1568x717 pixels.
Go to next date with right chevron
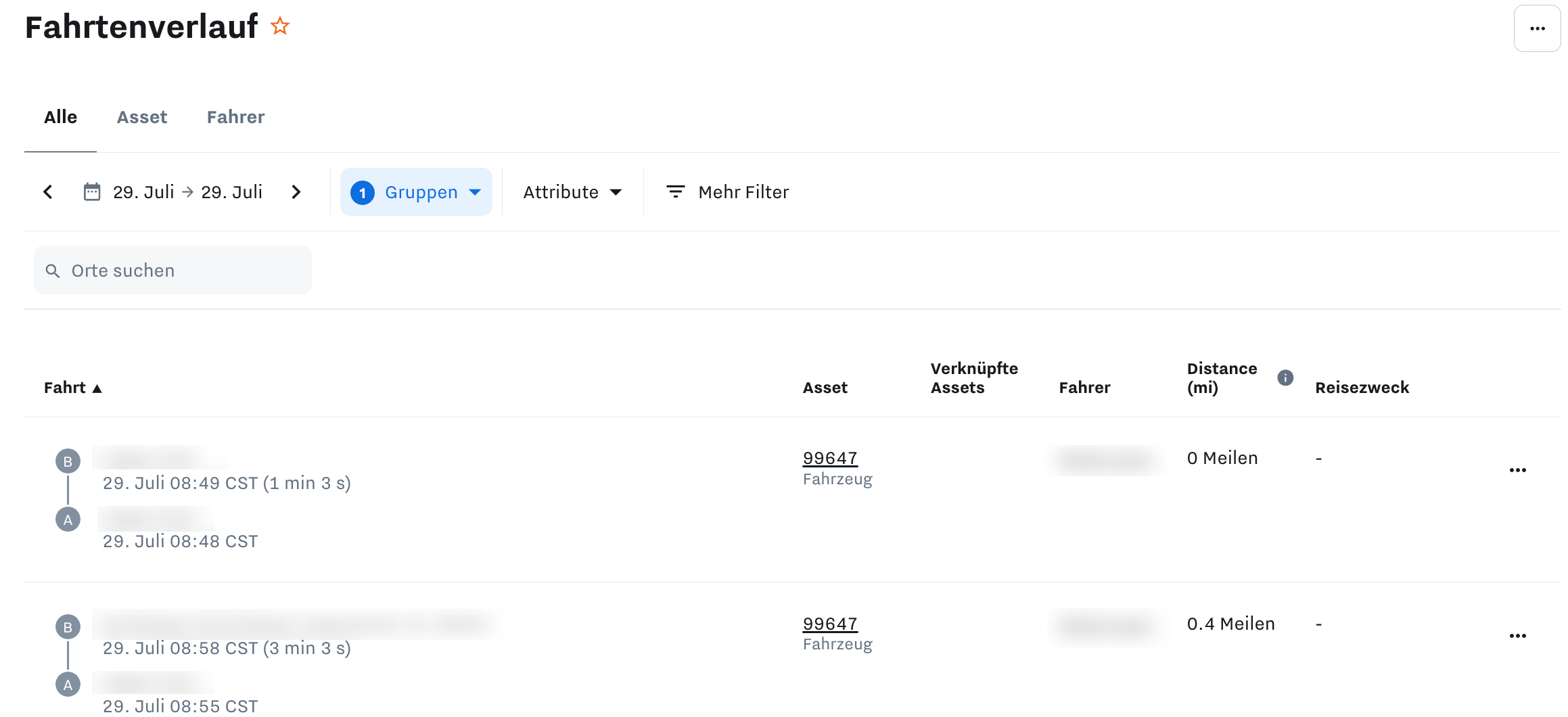pos(296,192)
